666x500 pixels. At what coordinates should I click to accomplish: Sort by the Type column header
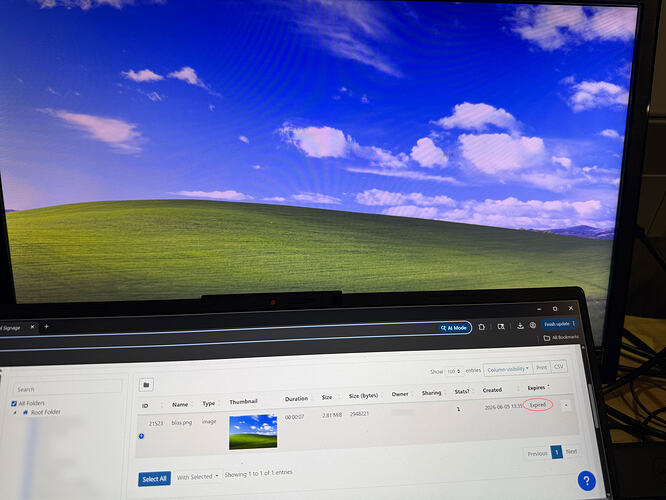pyautogui.click(x=209, y=403)
